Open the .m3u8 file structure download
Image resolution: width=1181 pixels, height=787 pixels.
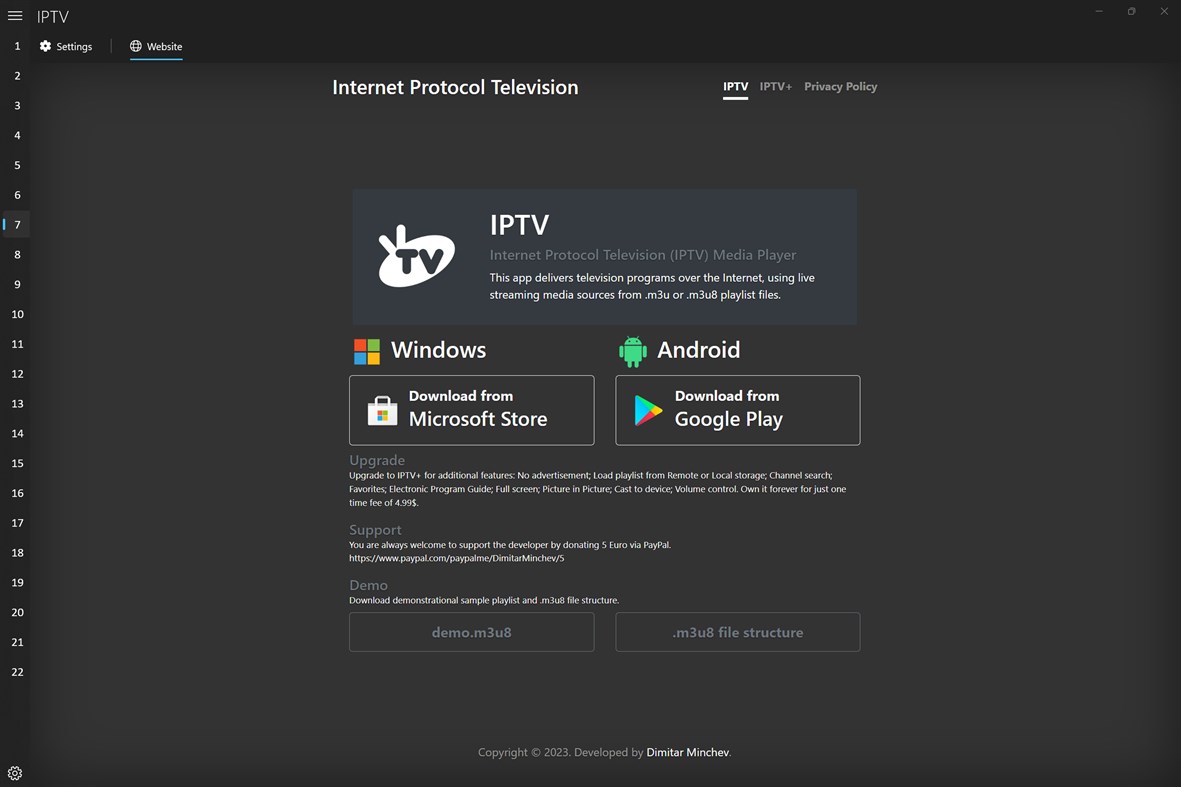[737, 631]
